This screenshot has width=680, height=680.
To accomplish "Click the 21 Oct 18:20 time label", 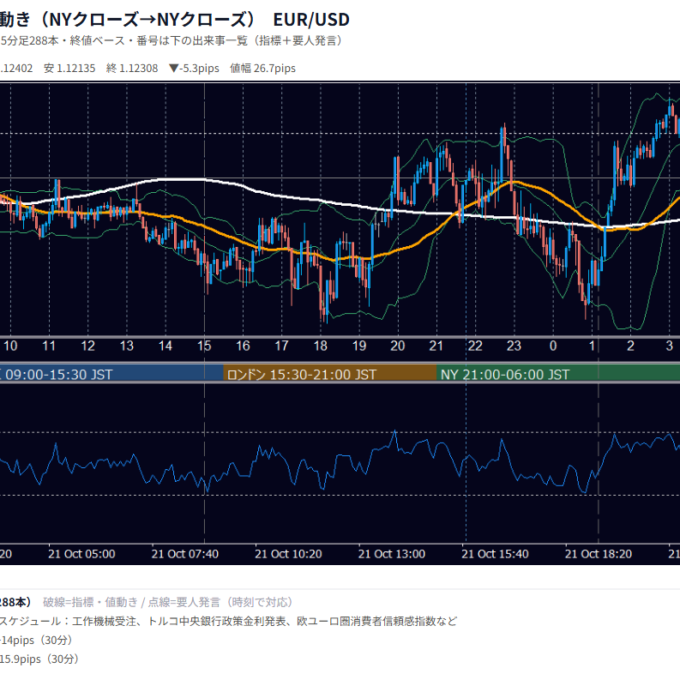I will click(598, 554).
